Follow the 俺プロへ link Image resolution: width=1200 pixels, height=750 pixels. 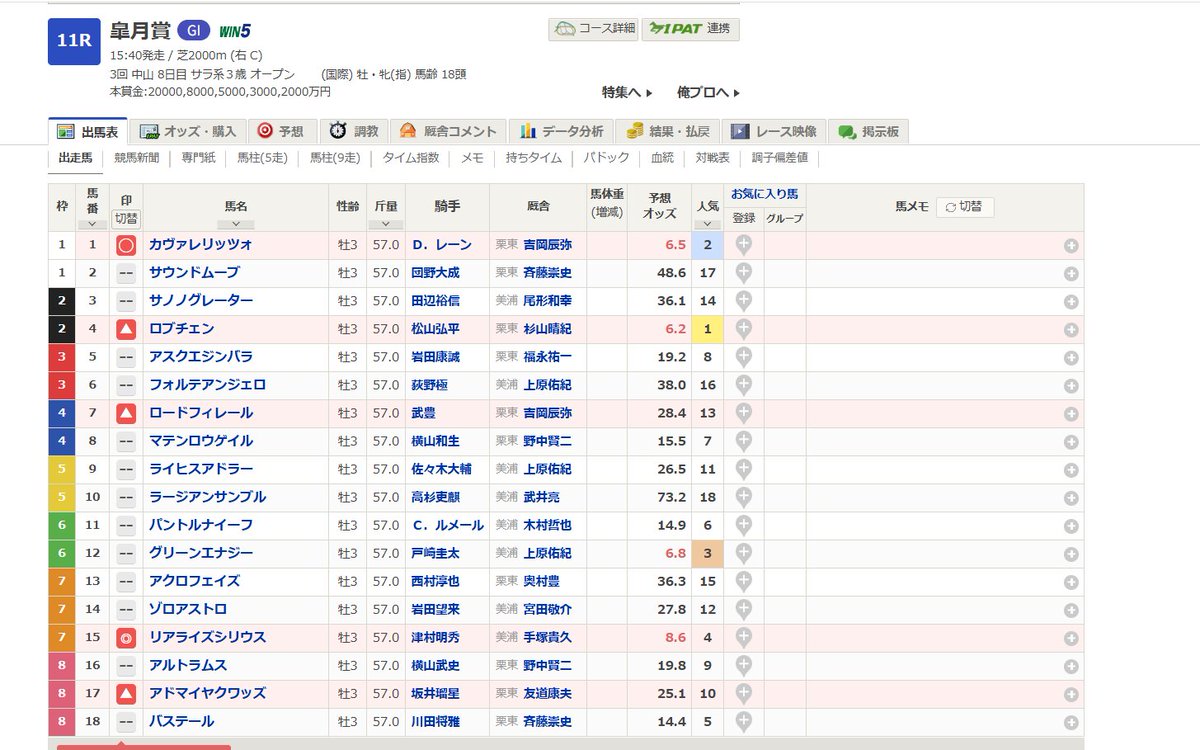pyautogui.click(x=708, y=92)
